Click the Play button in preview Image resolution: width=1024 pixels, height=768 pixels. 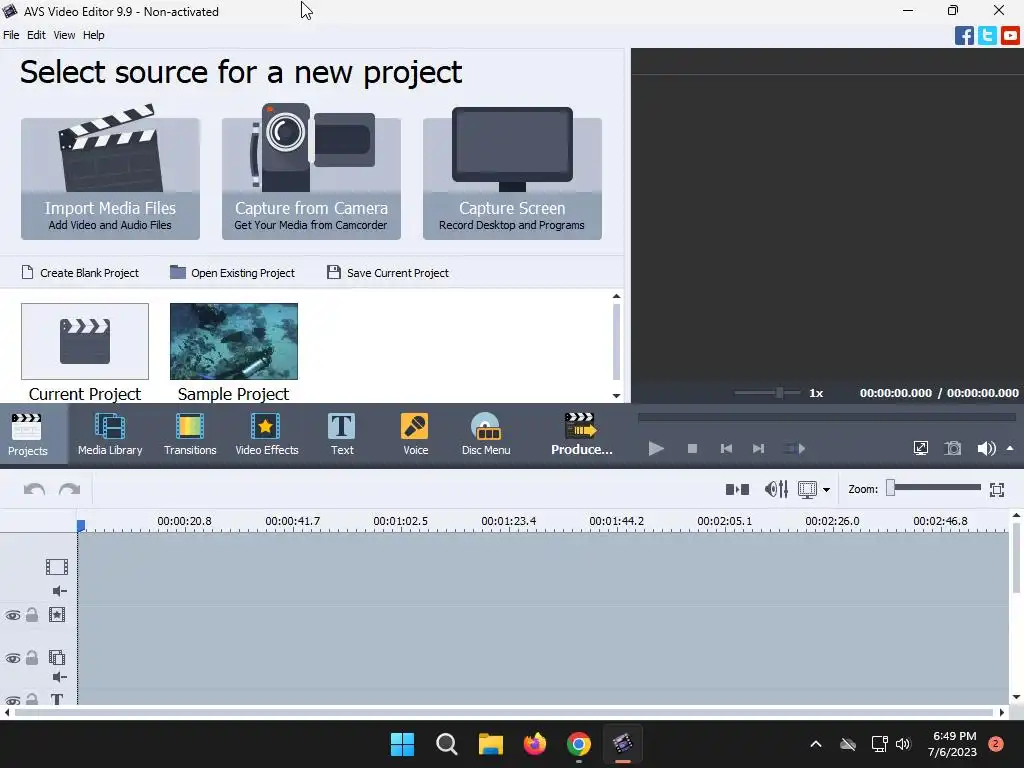click(x=656, y=449)
